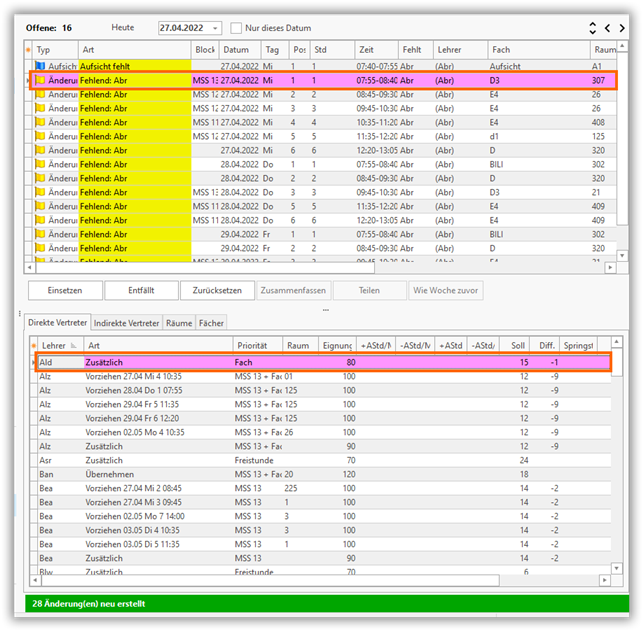
Task: Click the three-dot splitter handle between panels
Action: [x=324, y=310]
